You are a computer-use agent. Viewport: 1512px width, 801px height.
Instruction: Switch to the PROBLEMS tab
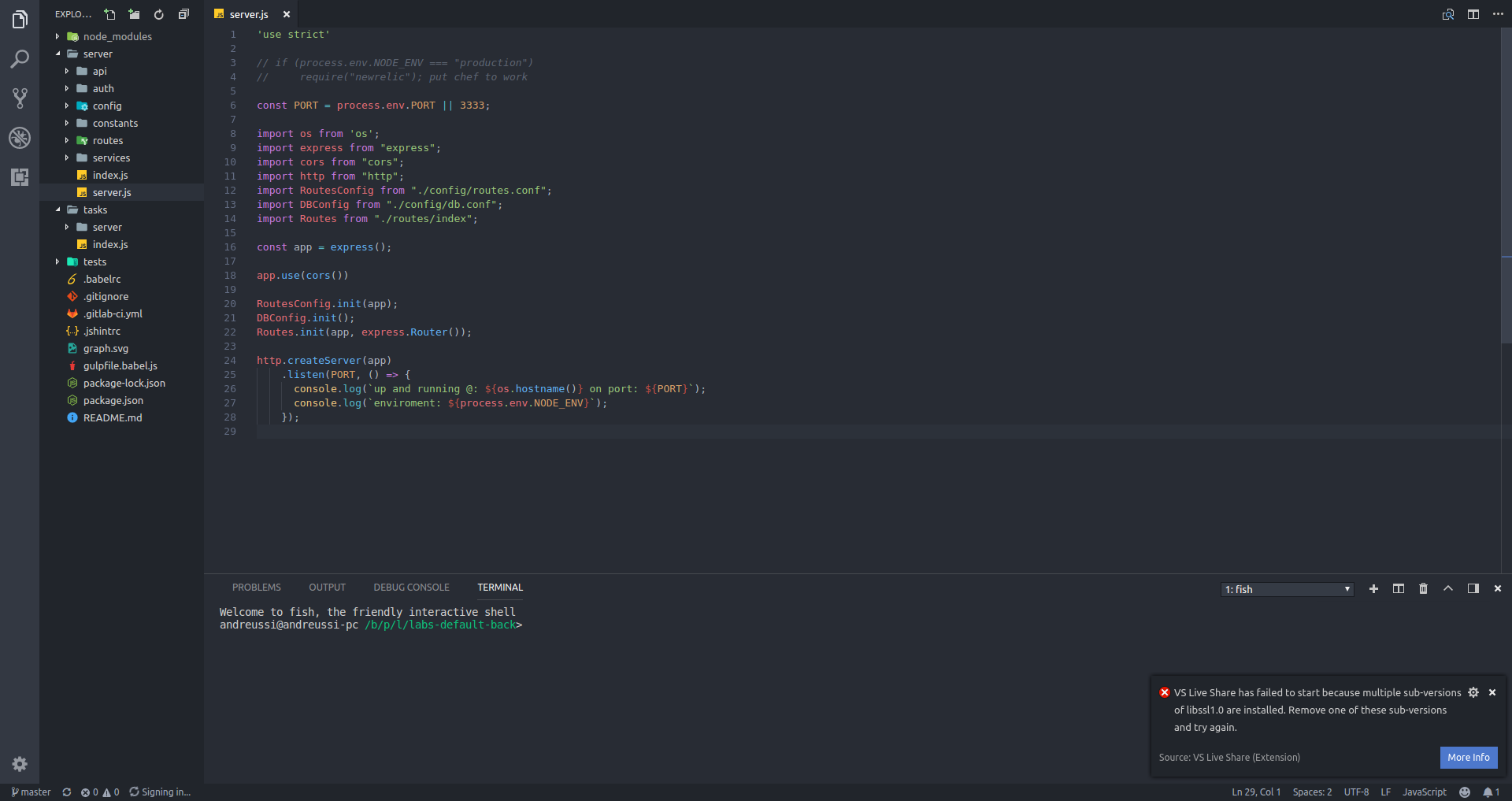point(257,588)
